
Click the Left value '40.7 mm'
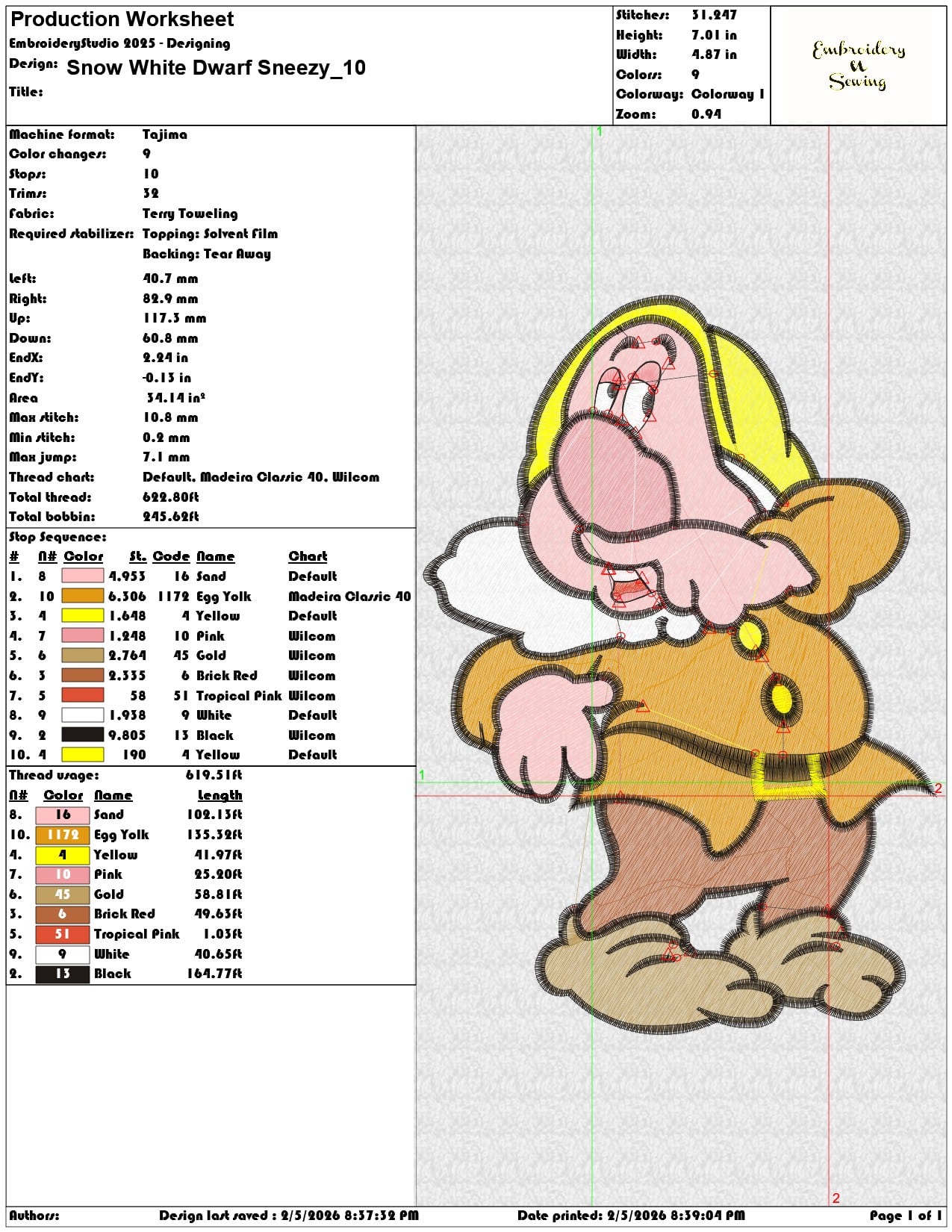[x=170, y=279]
